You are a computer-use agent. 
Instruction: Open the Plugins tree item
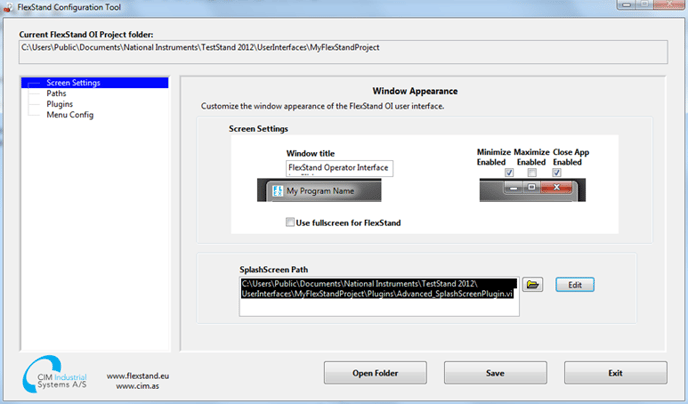point(60,104)
